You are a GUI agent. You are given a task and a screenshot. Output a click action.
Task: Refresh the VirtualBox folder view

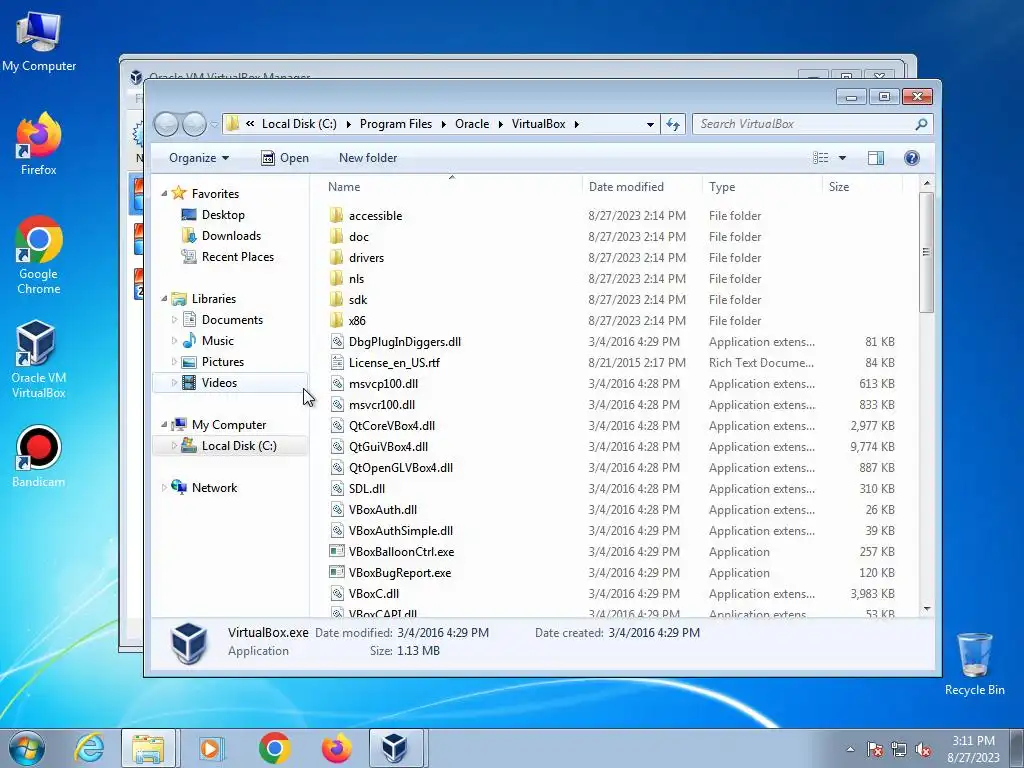click(x=673, y=124)
